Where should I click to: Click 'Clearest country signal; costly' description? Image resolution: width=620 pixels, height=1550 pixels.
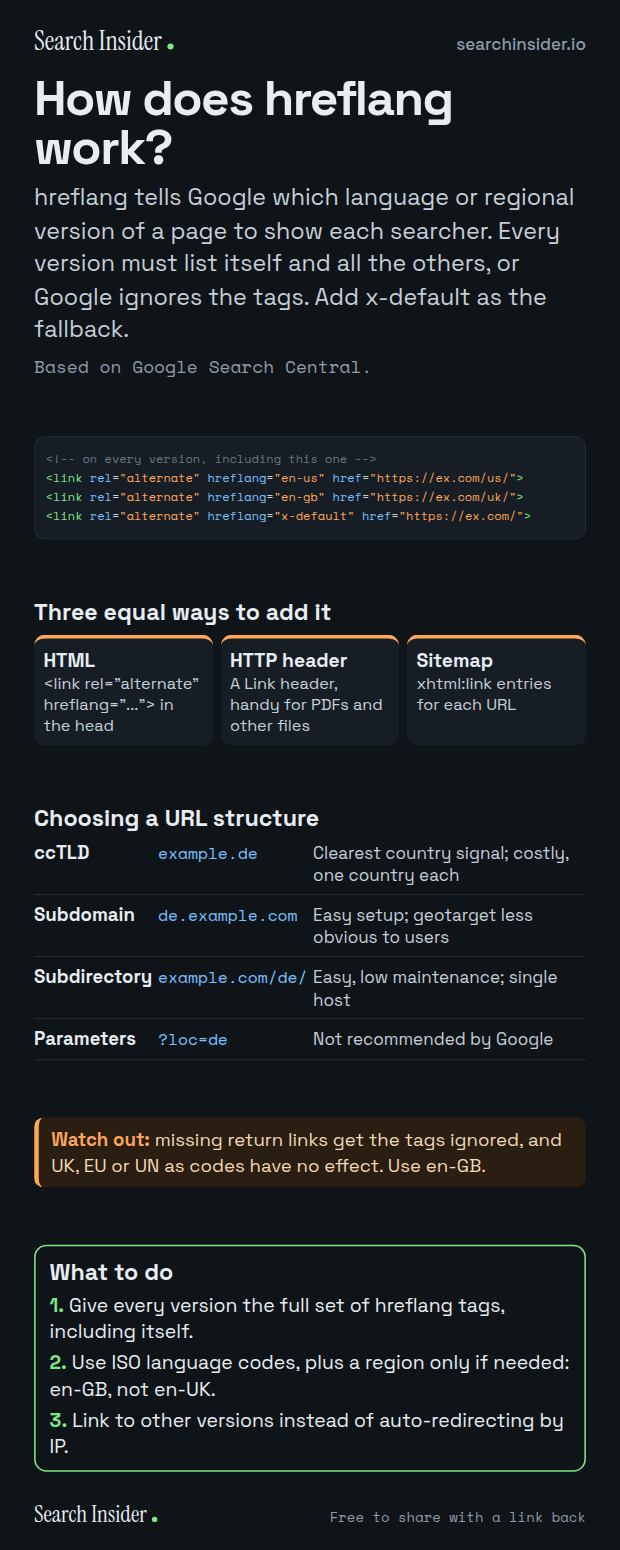(x=441, y=864)
